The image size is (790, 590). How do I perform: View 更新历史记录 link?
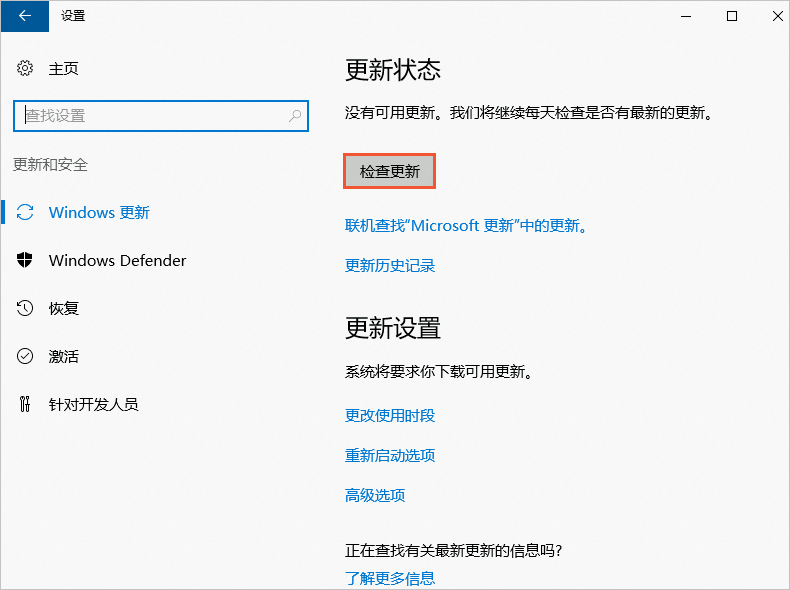(x=390, y=266)
